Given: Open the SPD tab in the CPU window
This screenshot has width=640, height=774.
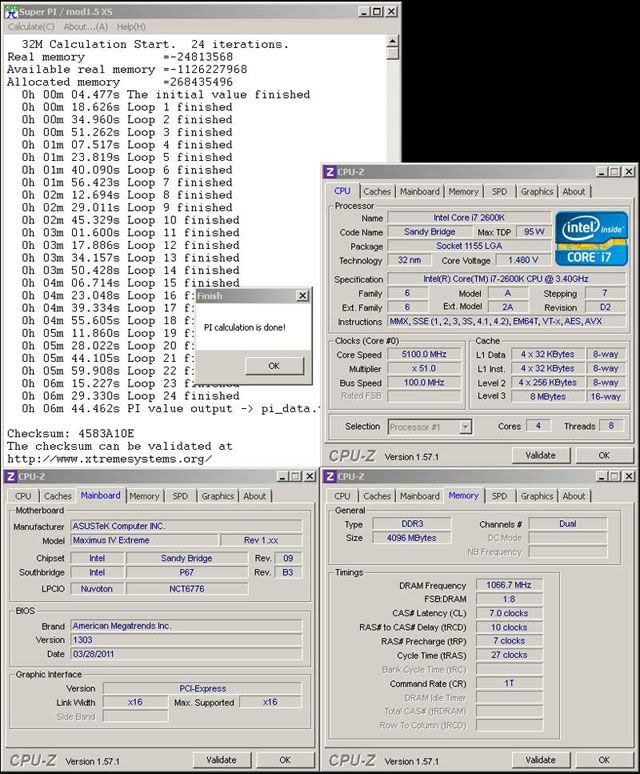Looking at the screenshot, I should (499, 192).
